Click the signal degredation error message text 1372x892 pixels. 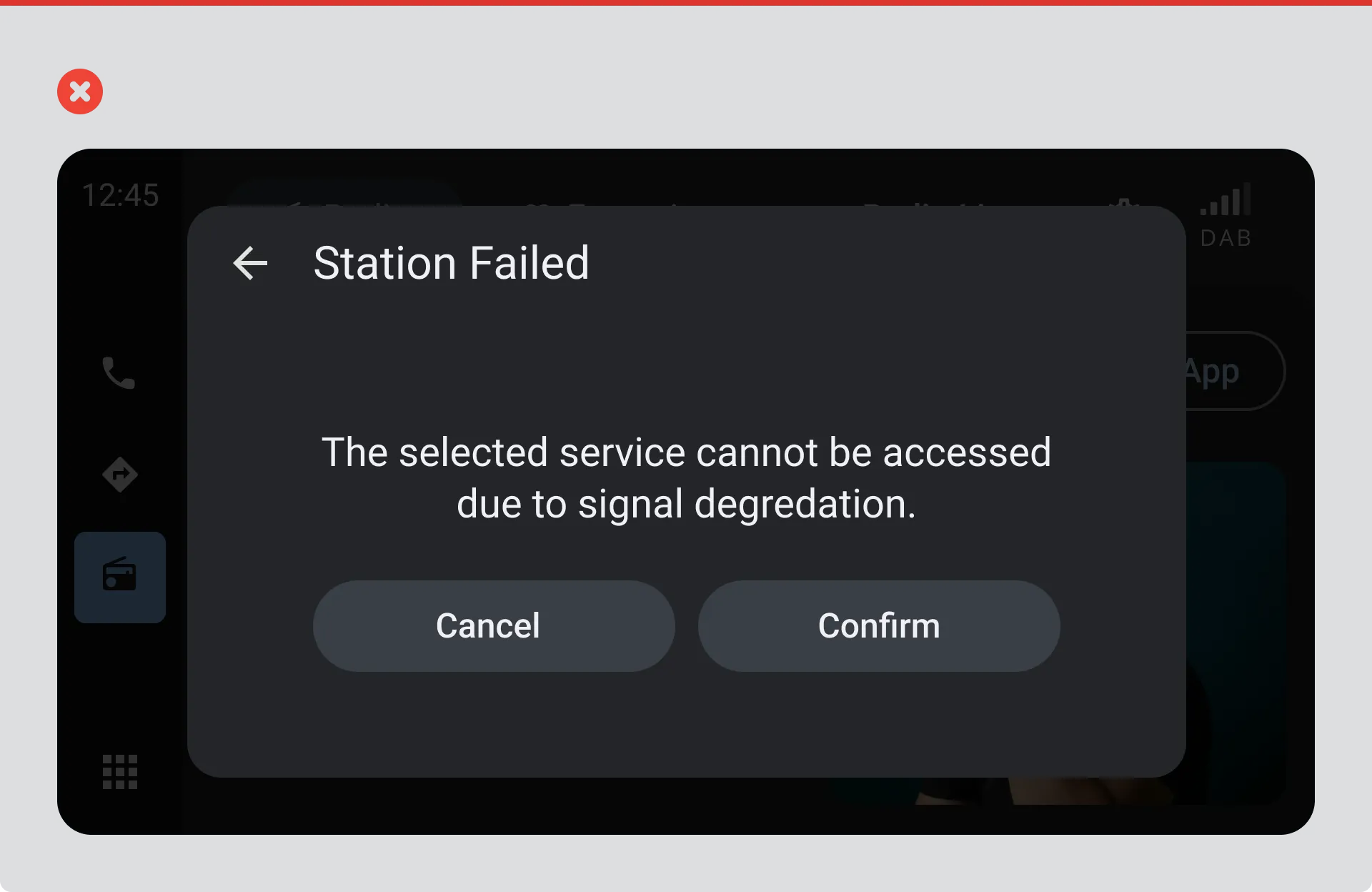tap(686, 478)
